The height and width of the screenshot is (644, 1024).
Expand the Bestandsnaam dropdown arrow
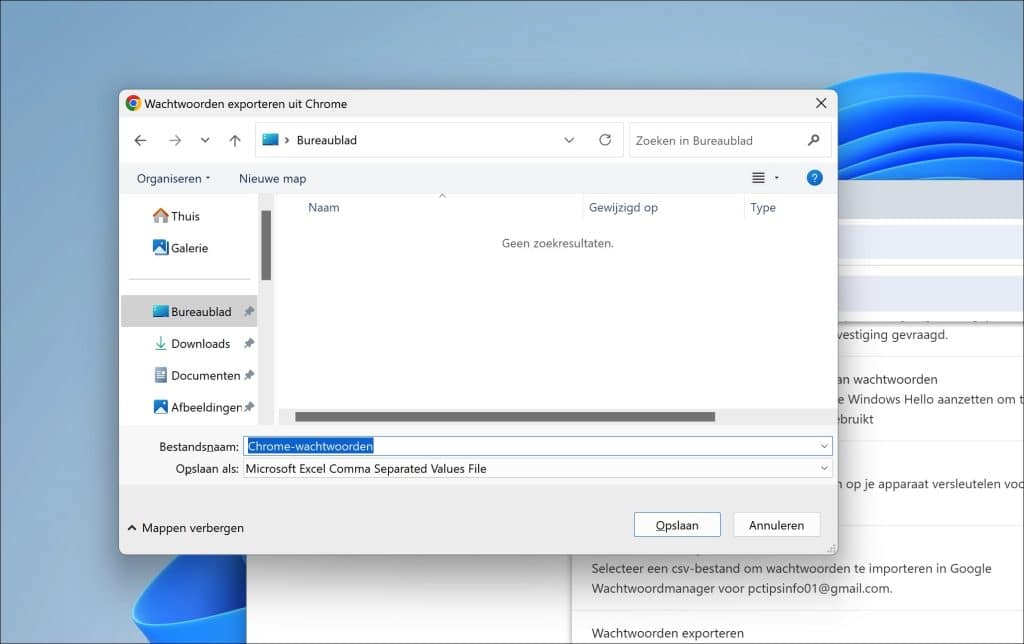tap(824, 446)
